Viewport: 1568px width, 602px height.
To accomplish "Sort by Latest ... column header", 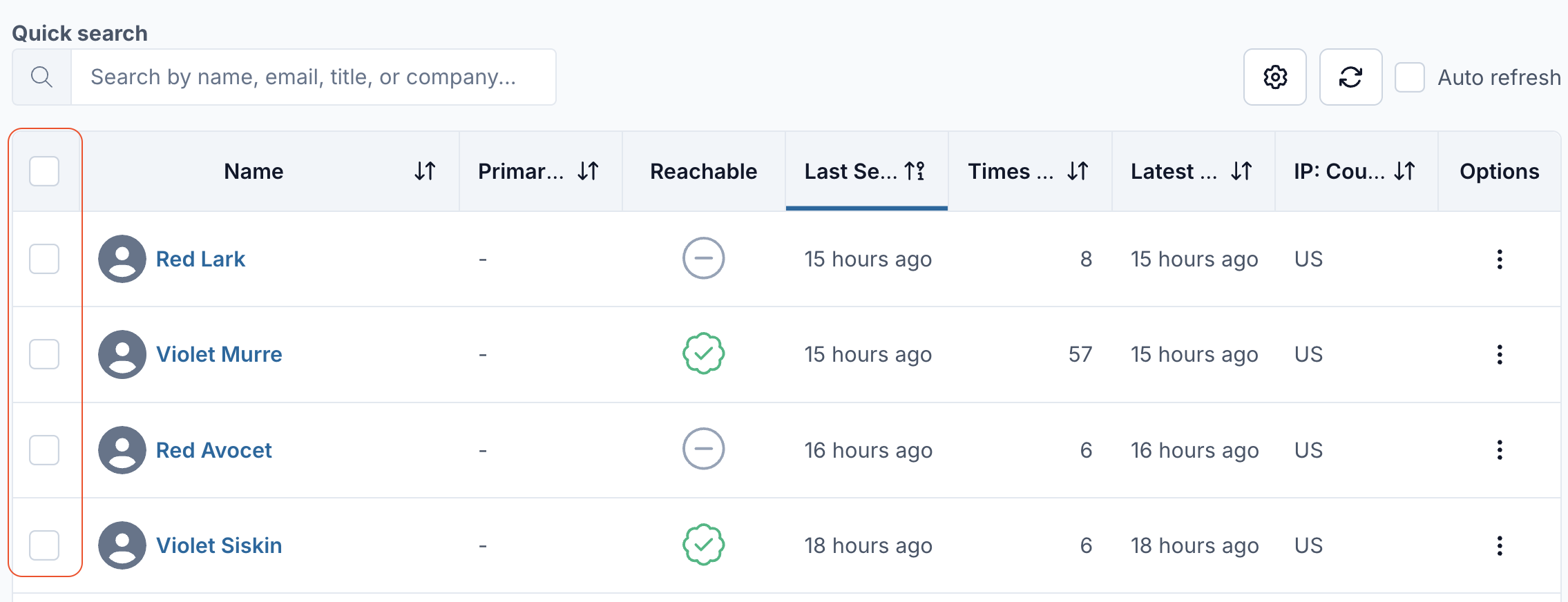I will click(x=1194, y=171).
